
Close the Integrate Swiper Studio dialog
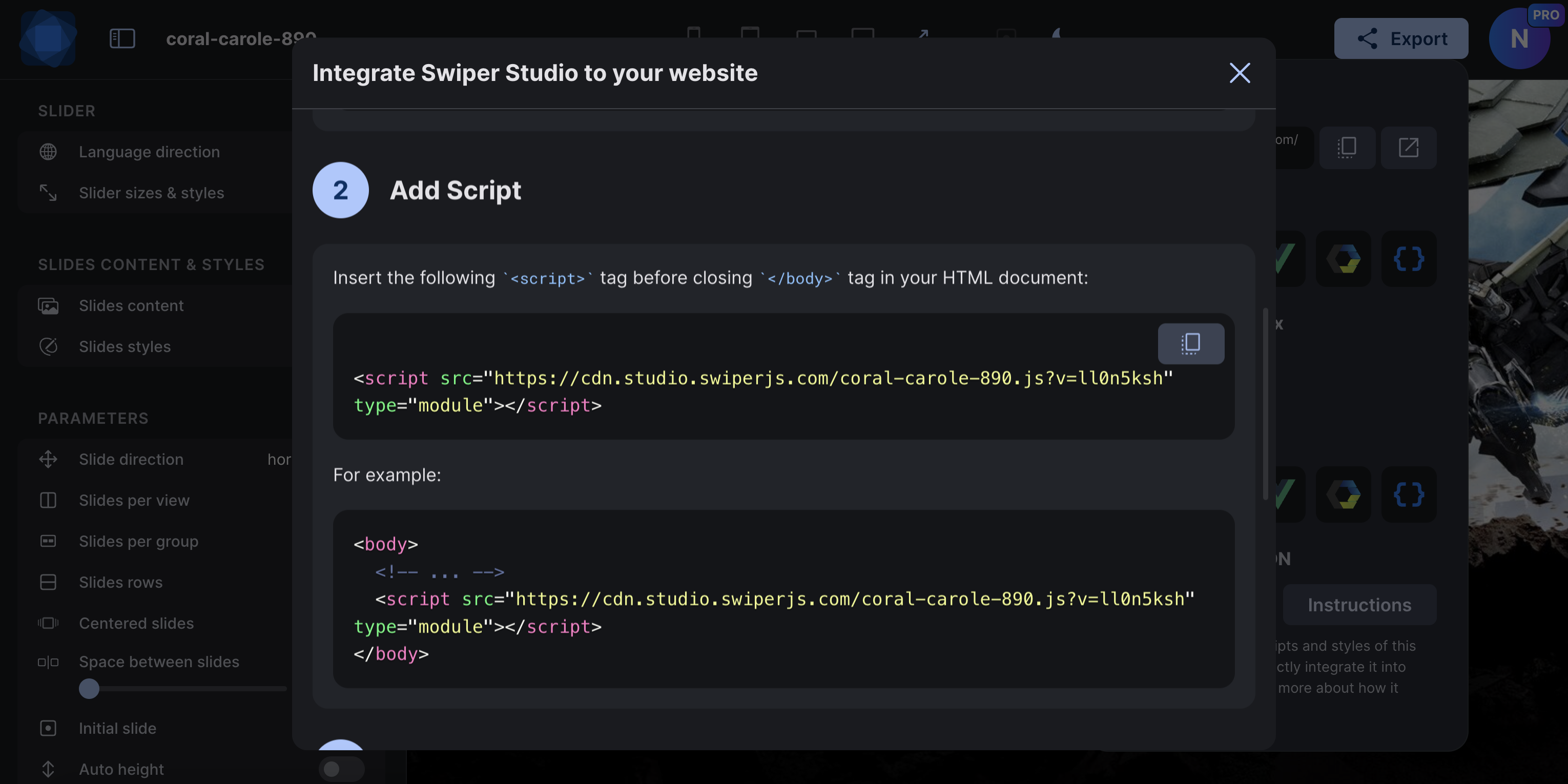(x=1241, y=73)
